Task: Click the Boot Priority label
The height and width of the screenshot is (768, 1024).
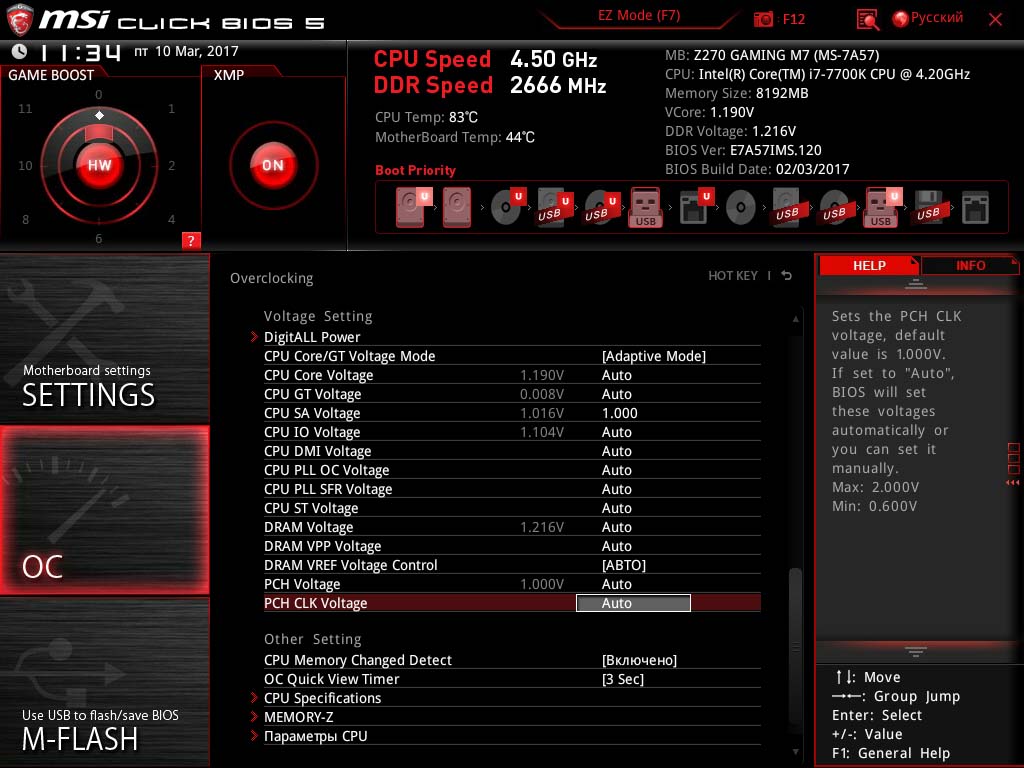Action: (415, 170)
